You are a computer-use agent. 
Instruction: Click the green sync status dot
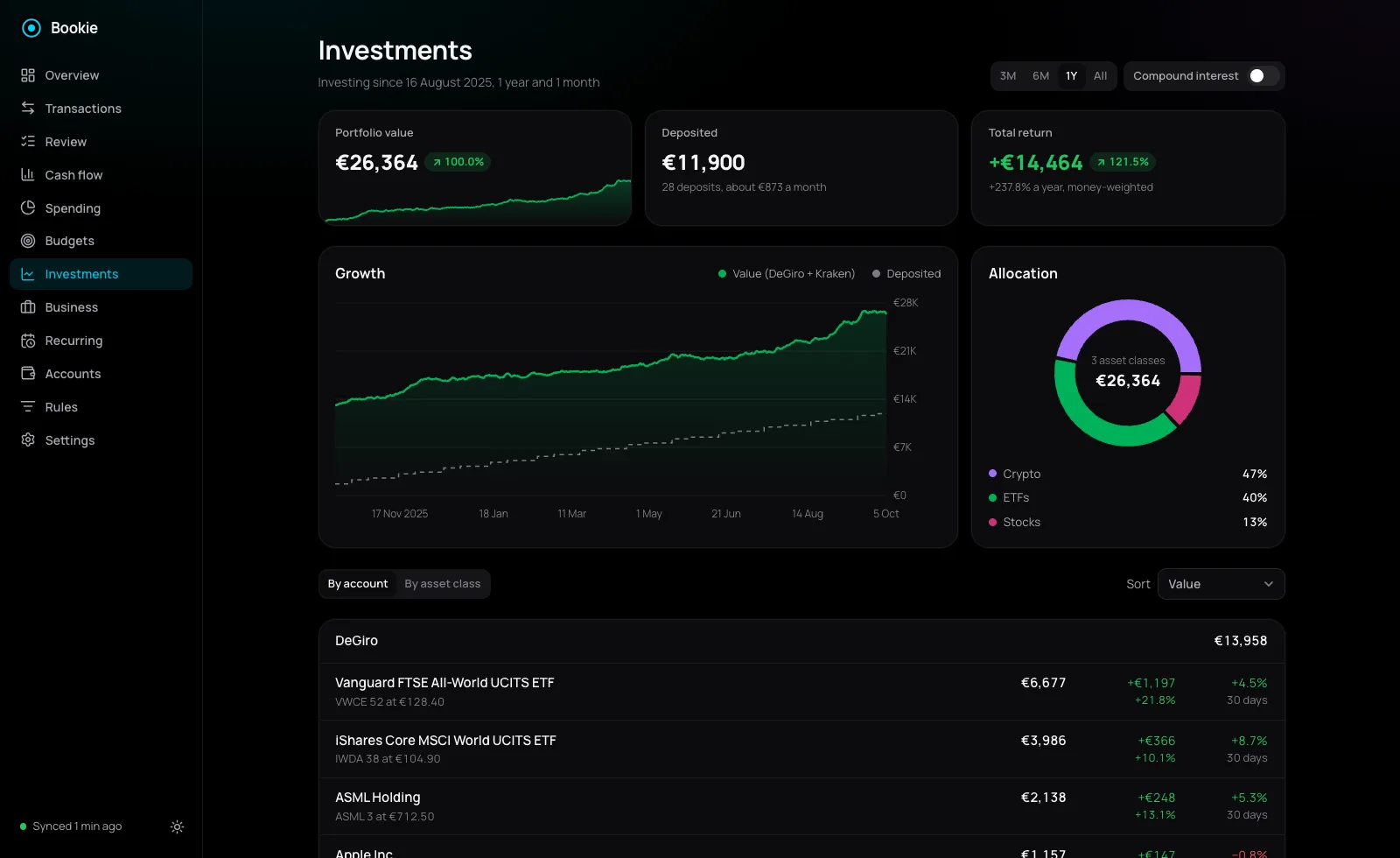24,826
